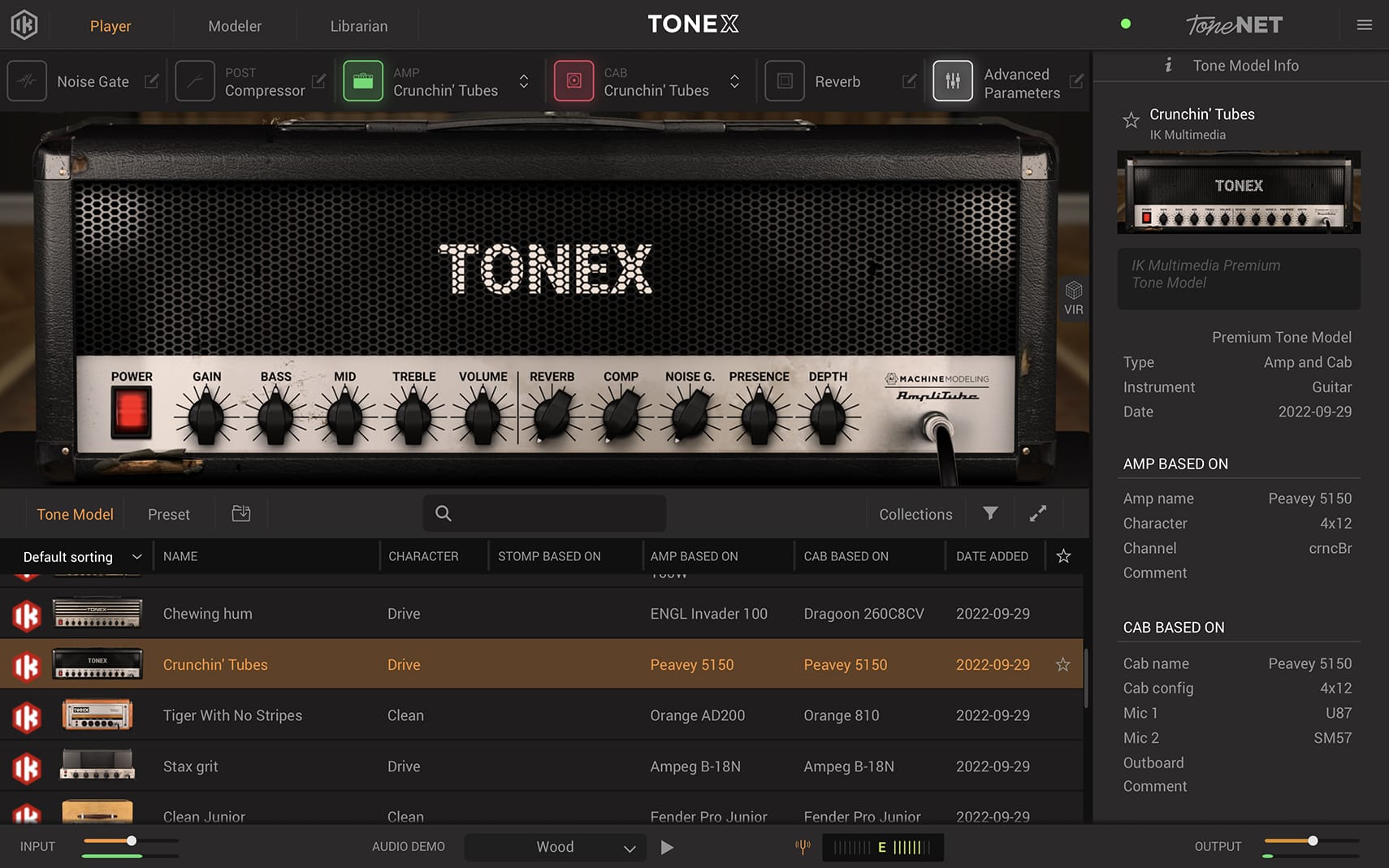The image size is (1389, 868).
Task: Open the AMP Crunchin' Tubes selector chevron
Action: click(524, 81)
